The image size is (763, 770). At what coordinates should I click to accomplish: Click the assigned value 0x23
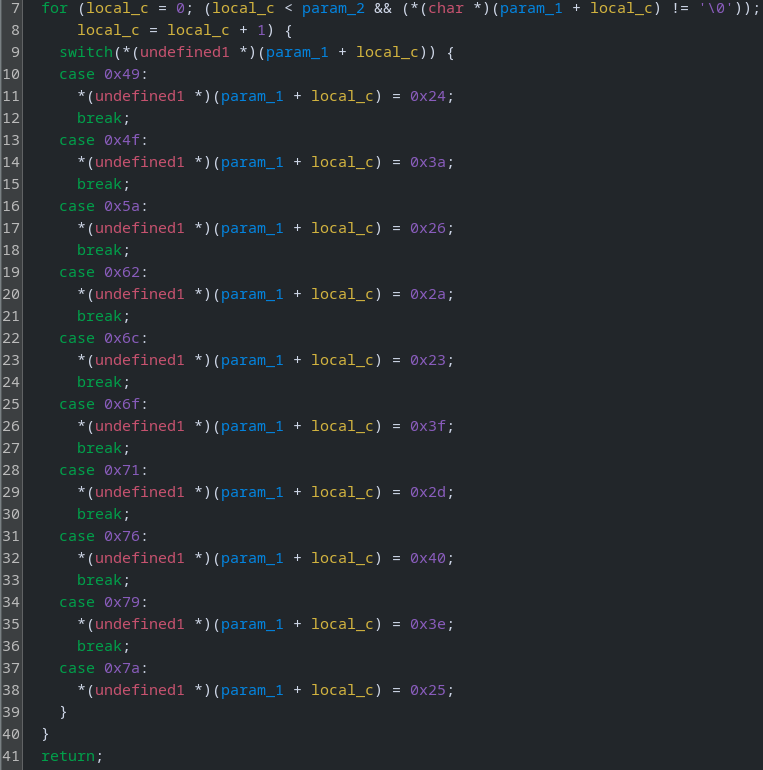tap(428, 360)
